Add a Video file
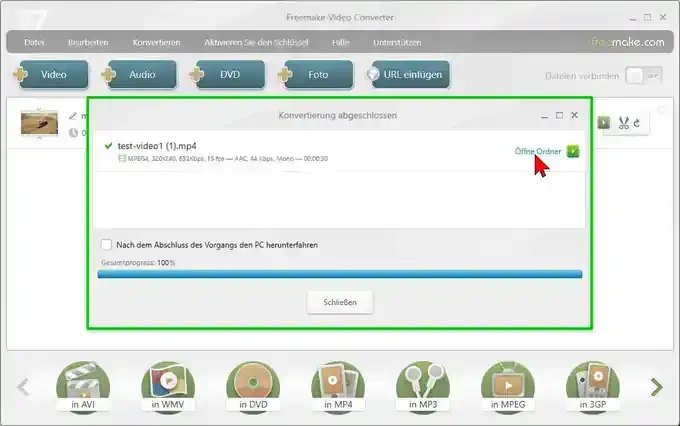This screenshot has height=426, width=680. [54, 75]
